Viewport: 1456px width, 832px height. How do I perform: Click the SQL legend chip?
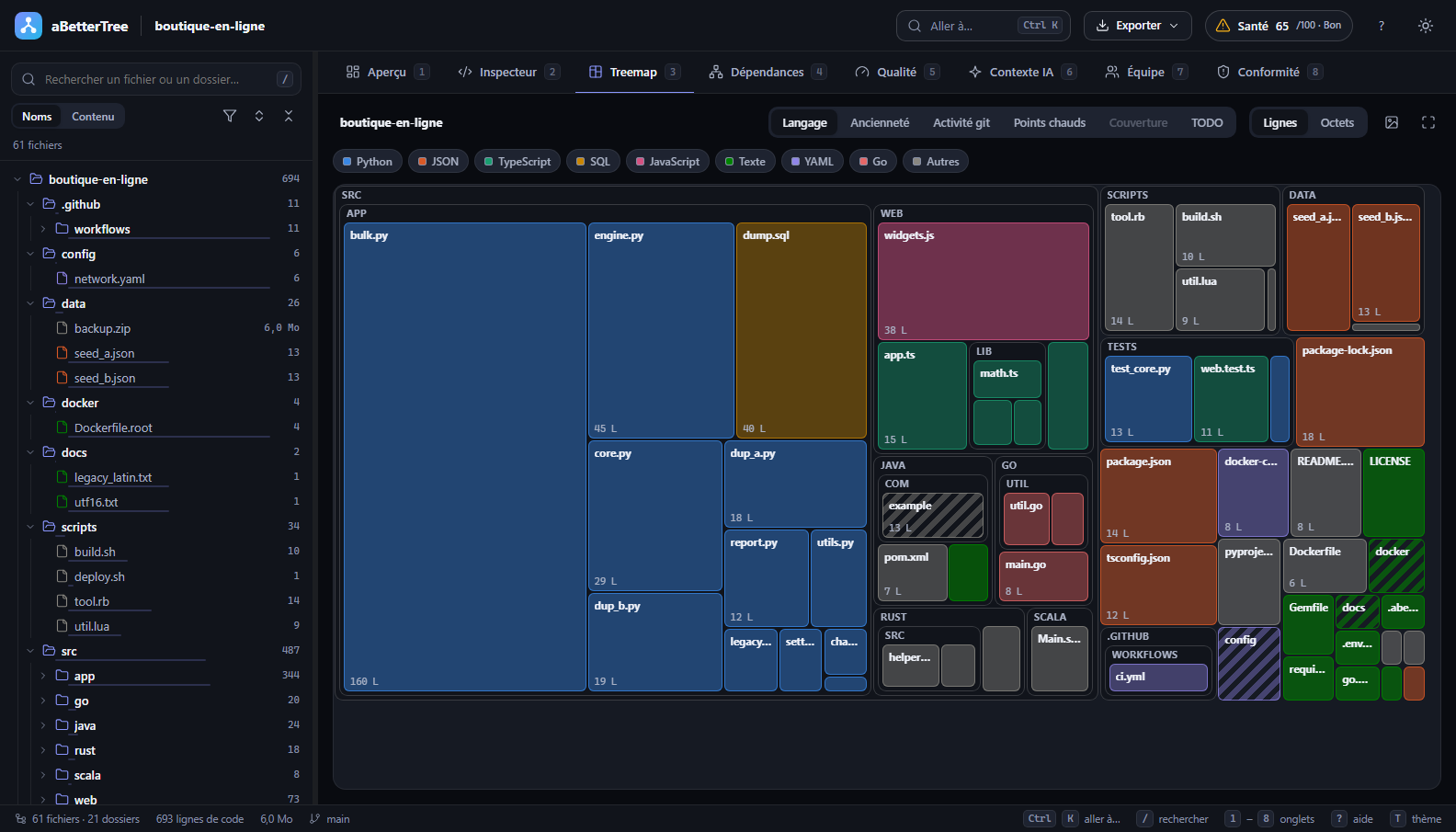click(x=593, y=162)
